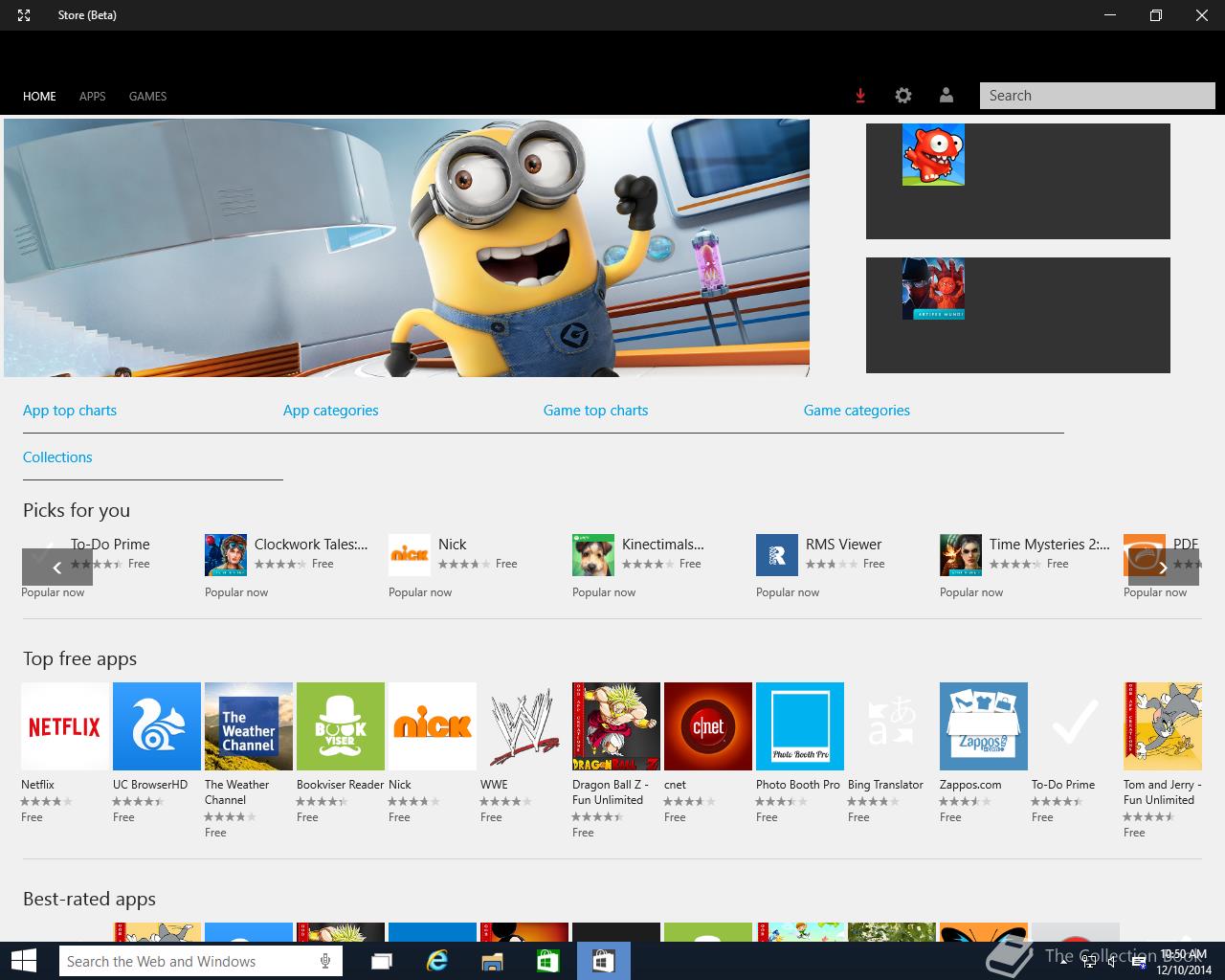Open File Explorer from taskbar
This screenshot has width=1225, height=980.
click(x=492, y=962)
